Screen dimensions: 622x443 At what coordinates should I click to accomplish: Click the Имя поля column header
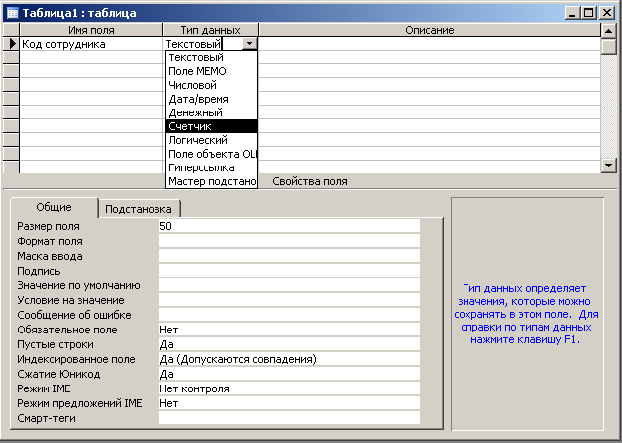tap(91, 30)
